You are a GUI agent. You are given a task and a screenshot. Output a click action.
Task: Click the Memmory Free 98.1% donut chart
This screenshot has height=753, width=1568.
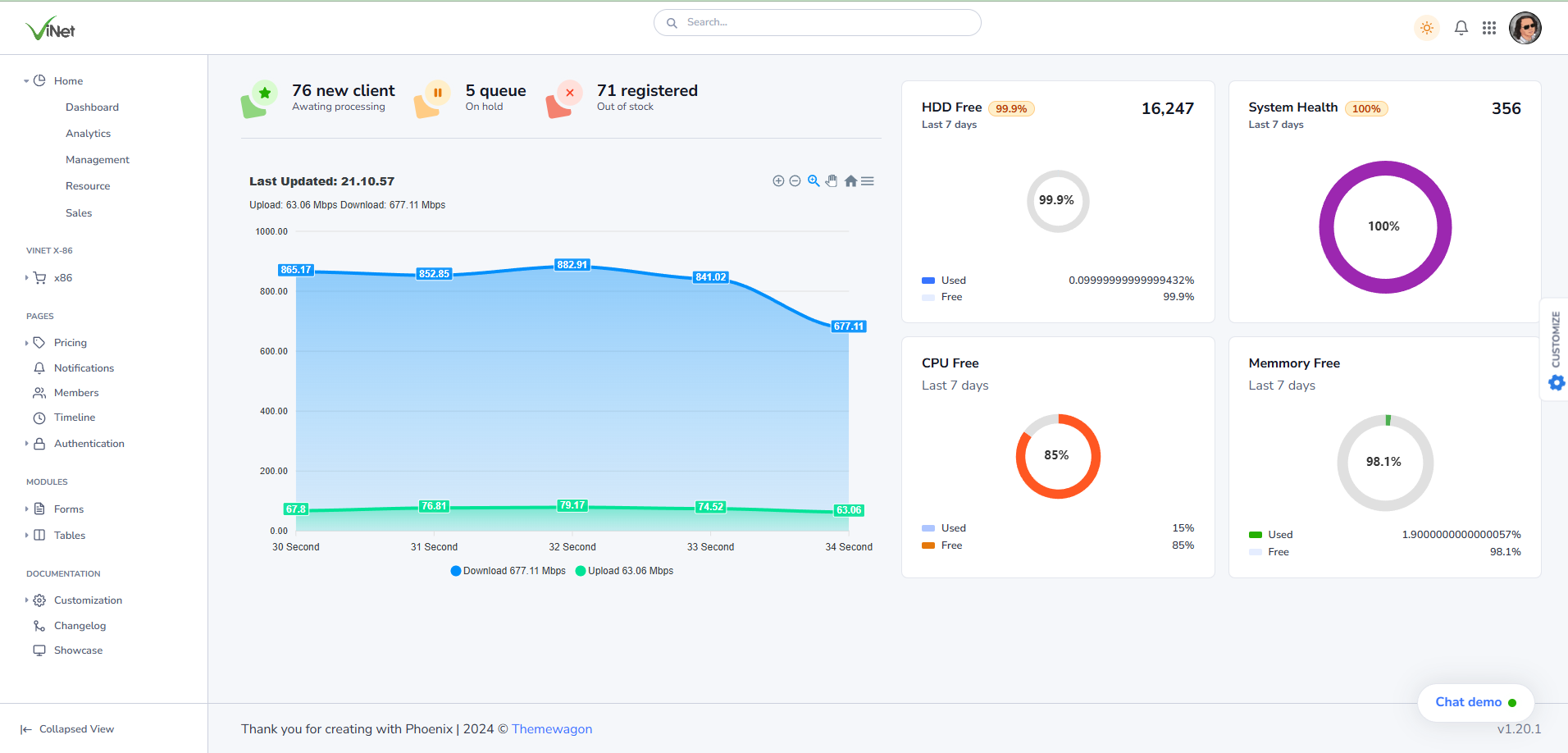click(x=1385, y=463)
